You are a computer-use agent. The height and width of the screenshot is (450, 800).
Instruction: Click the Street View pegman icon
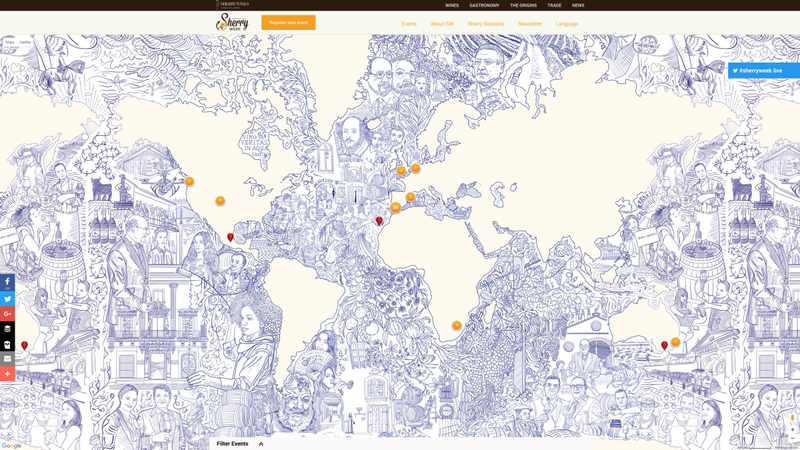[x=792, y=418]
